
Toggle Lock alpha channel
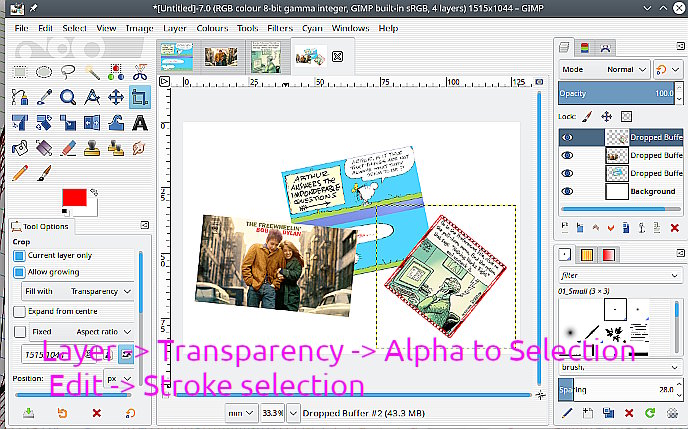pos(626,117)
